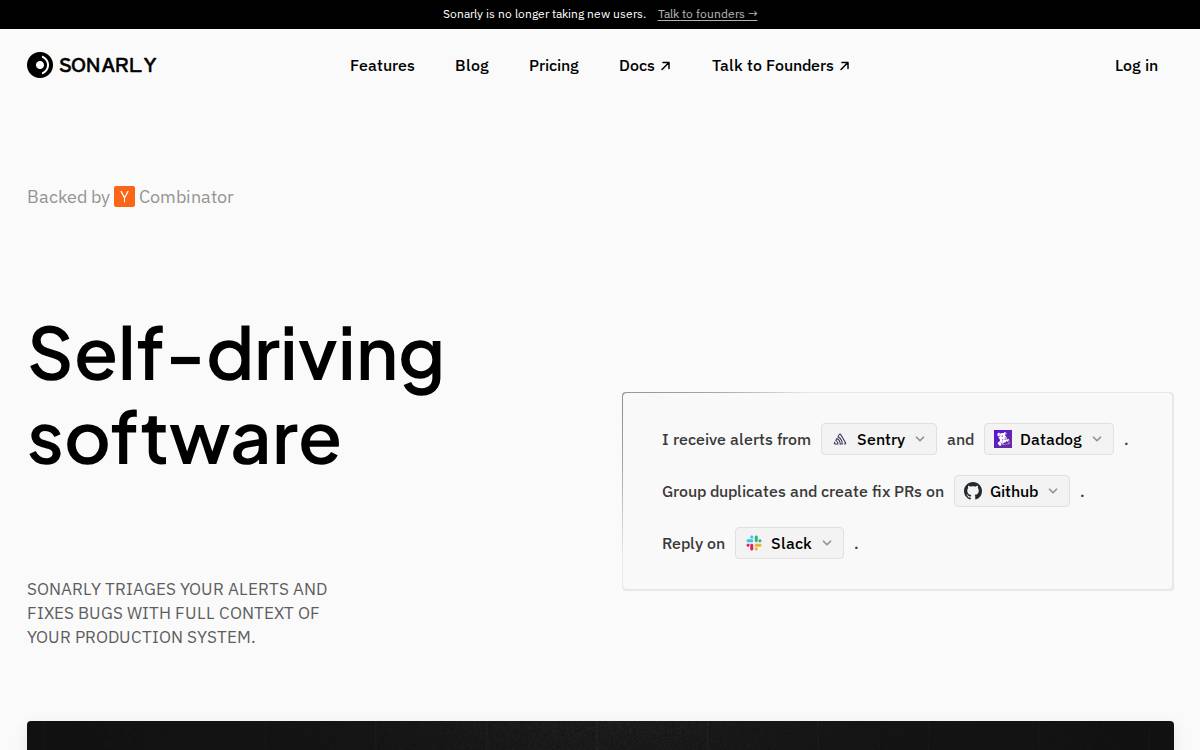1200x750 pixels.
Task: Click the Github octocat icon
Action: [973, 491]
